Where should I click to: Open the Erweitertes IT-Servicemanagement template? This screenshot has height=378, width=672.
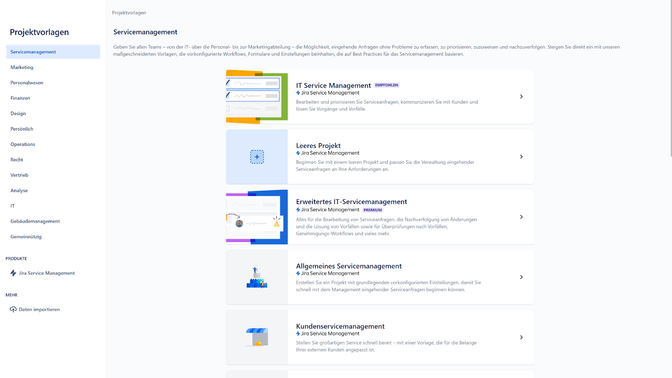[380, 217]
